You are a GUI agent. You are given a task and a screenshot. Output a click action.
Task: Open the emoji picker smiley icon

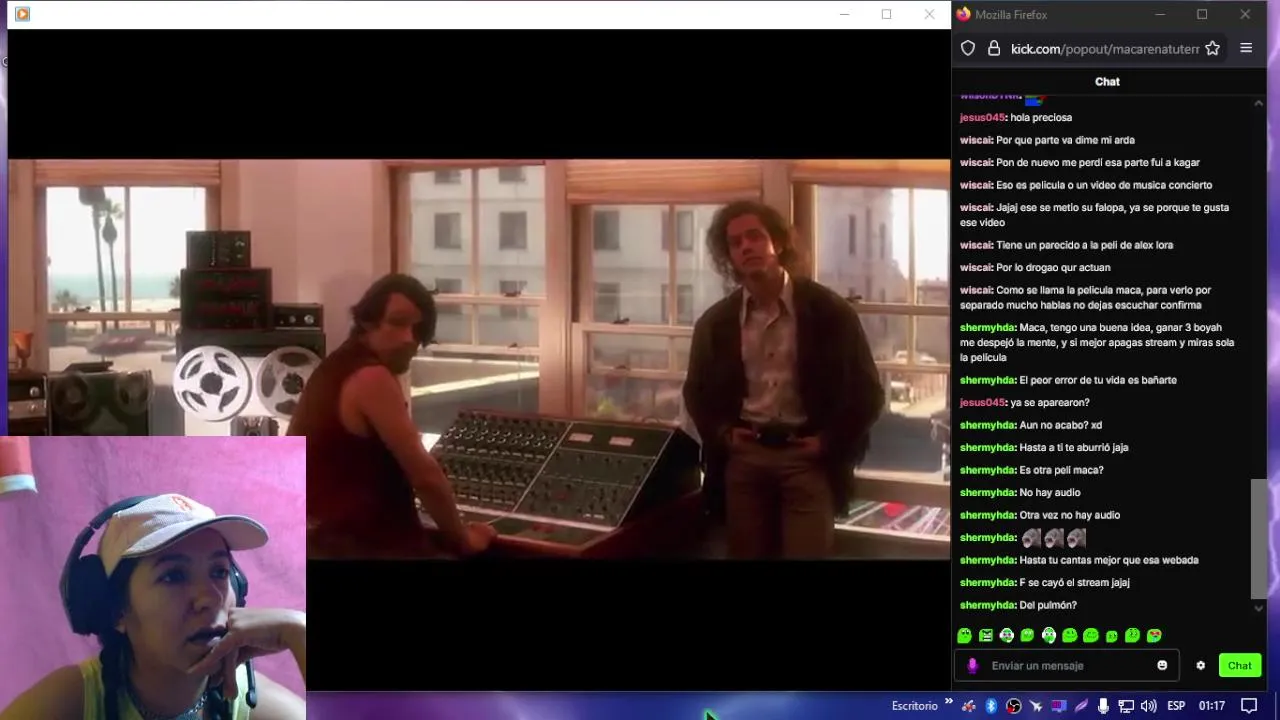click(1162, 665)
